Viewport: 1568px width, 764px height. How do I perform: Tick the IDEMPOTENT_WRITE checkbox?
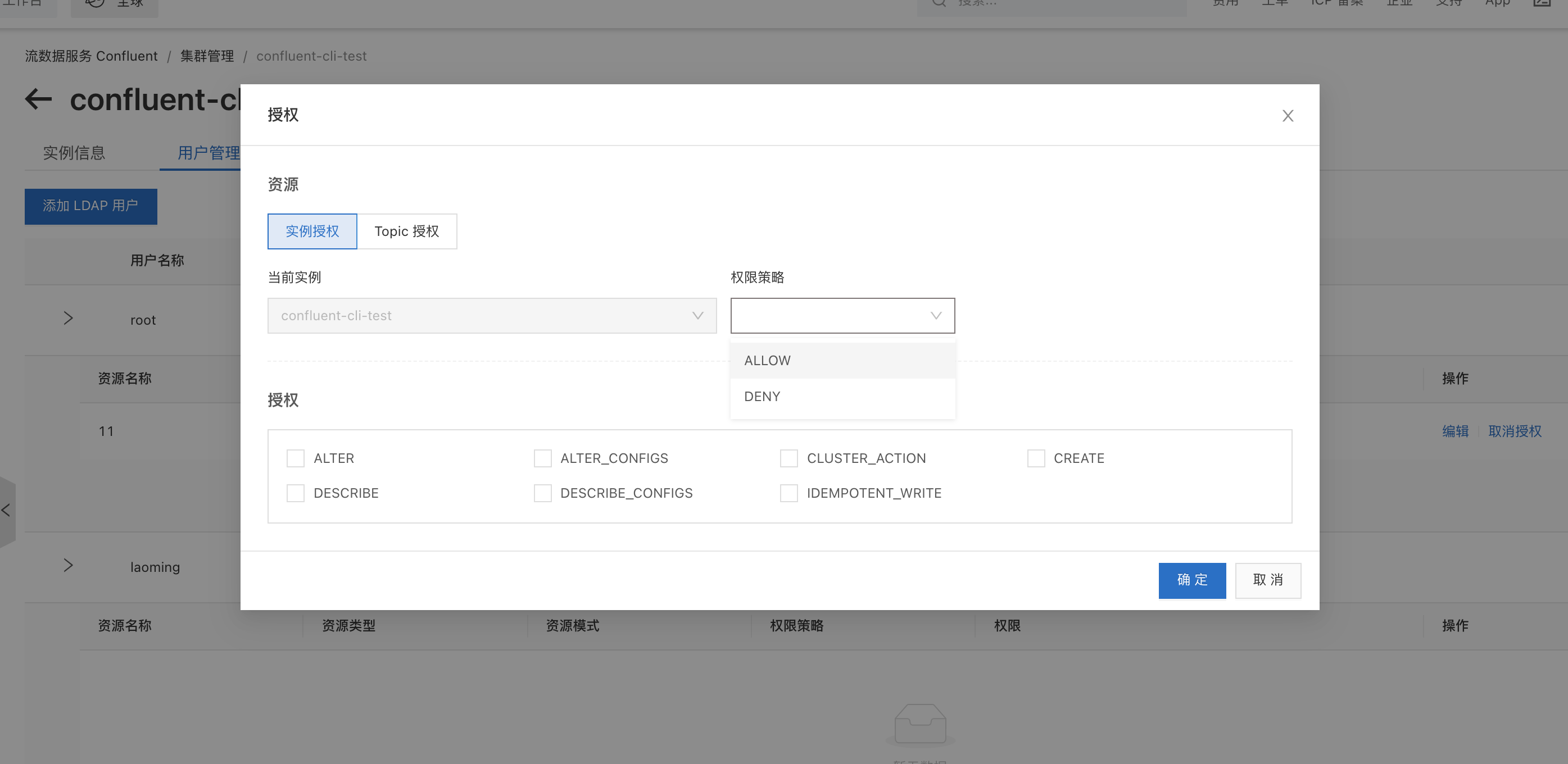tap(789, 493)
